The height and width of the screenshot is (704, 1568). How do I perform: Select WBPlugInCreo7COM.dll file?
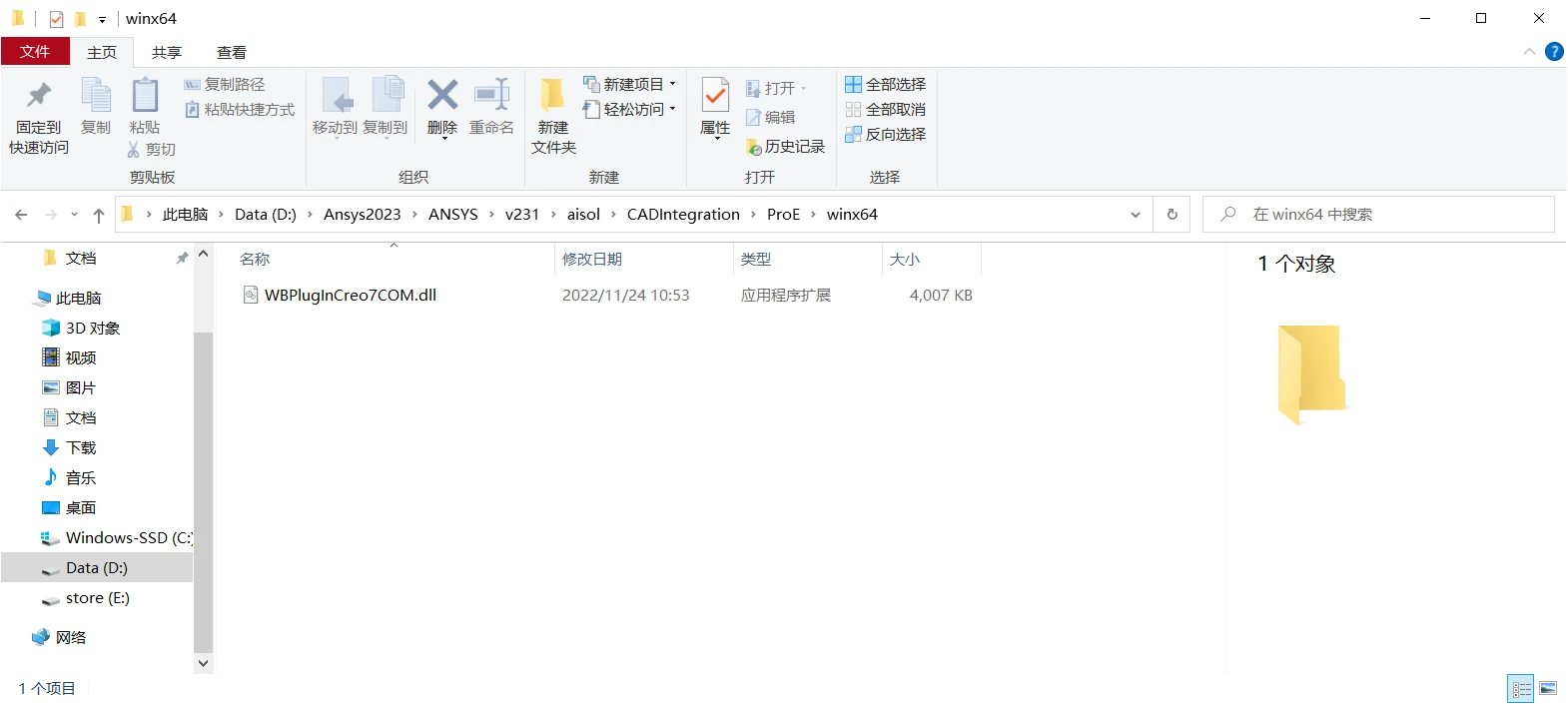(351, 296)
